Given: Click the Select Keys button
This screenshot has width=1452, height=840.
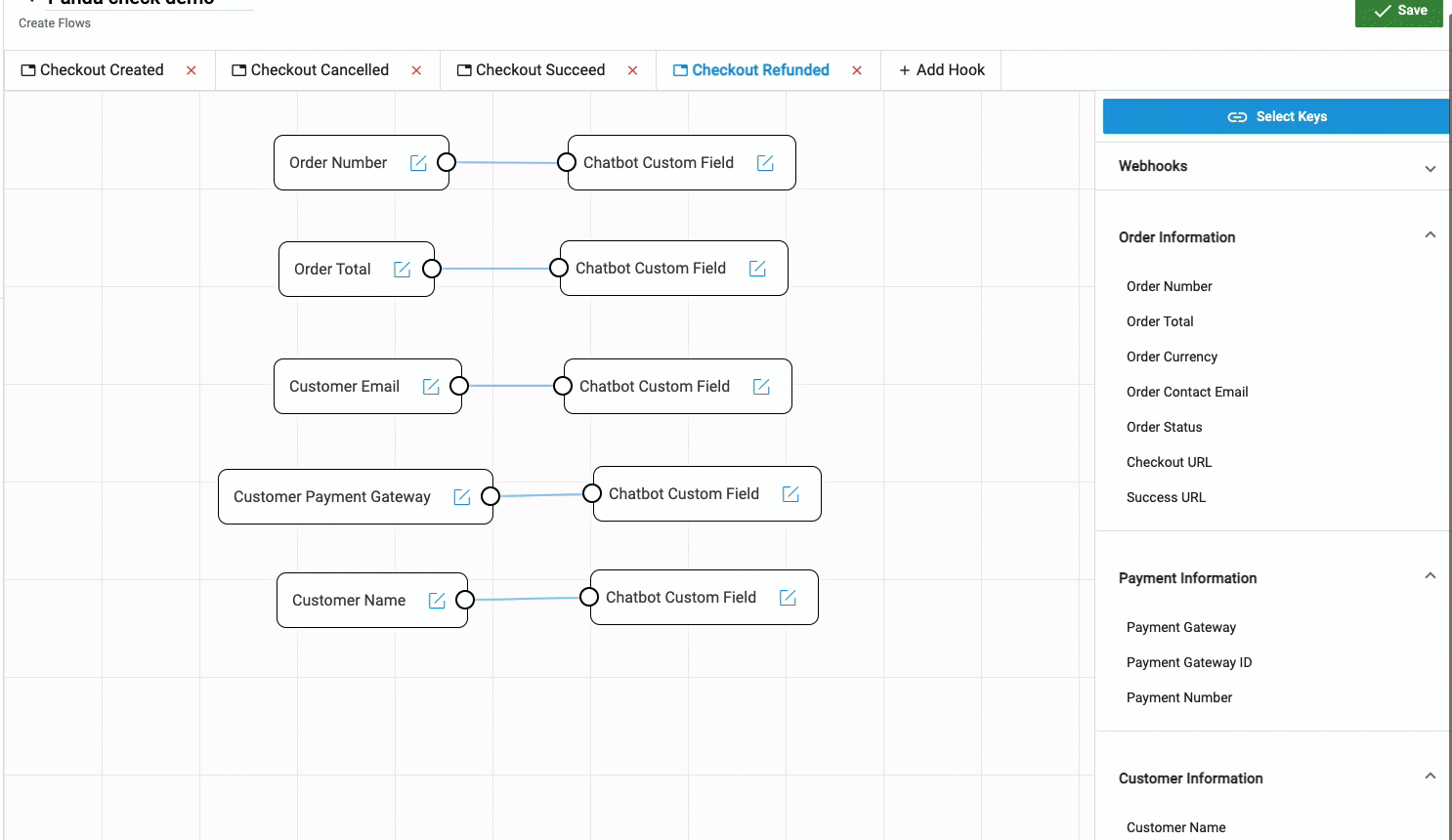Looking at the screenshot, I should point(1276,116).
